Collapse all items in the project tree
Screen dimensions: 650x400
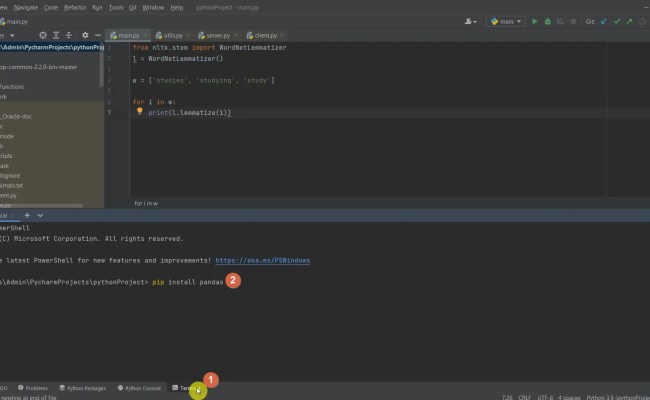tap(69, 35)
